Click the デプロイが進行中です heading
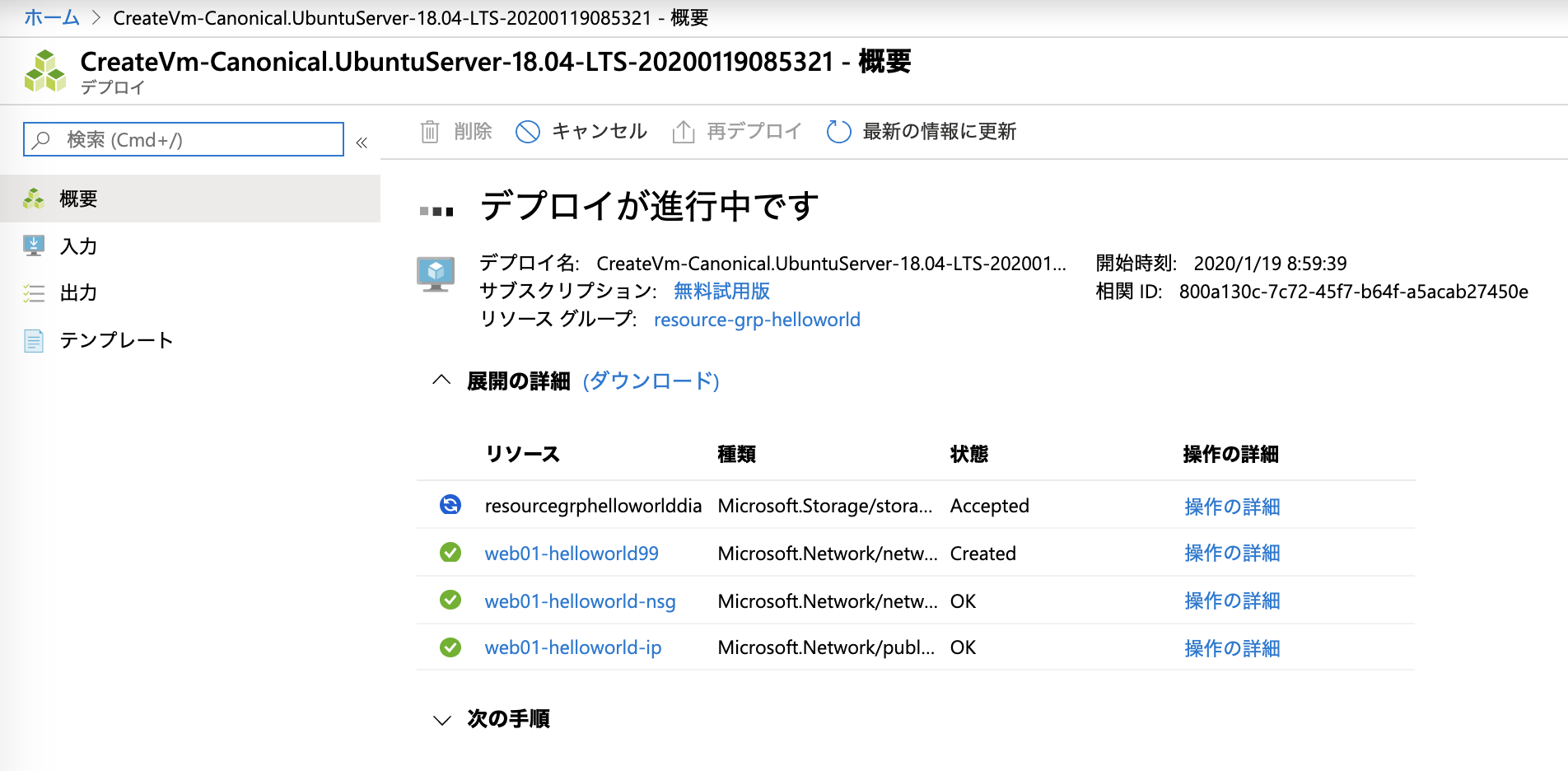Image resolution: width=1568 pixels, height=771 pixels. (650, 206)
